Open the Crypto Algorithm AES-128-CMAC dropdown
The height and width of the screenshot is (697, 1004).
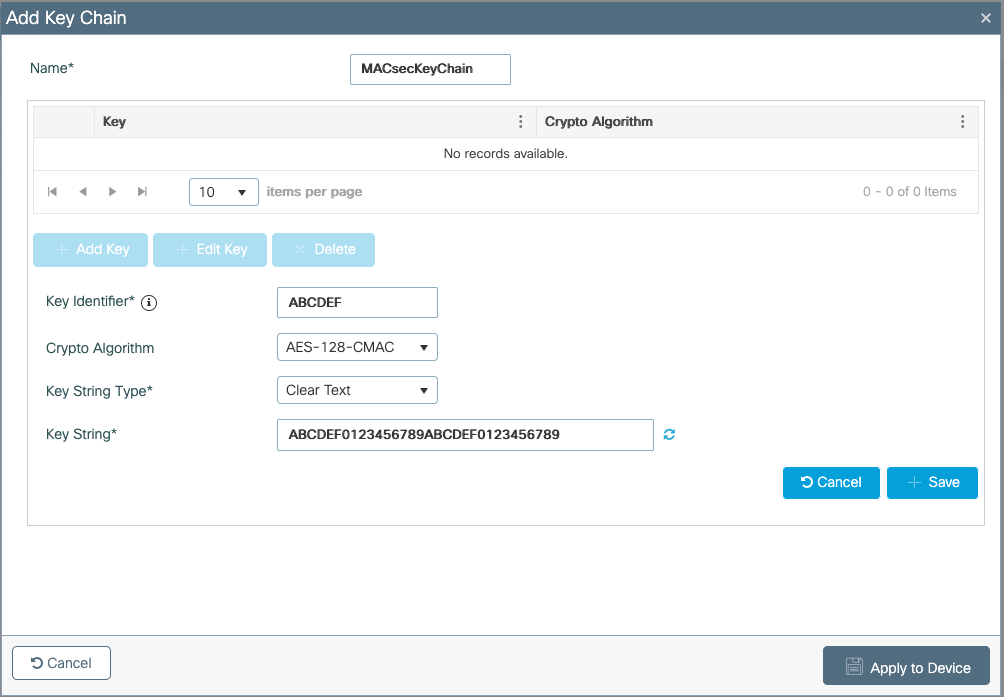pos(357,348)
